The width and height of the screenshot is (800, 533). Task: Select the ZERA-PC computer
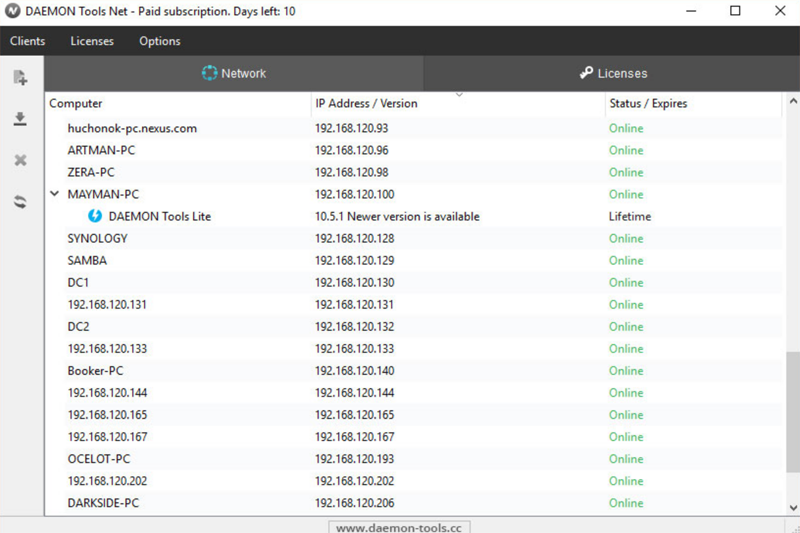[x=91, y=172]
